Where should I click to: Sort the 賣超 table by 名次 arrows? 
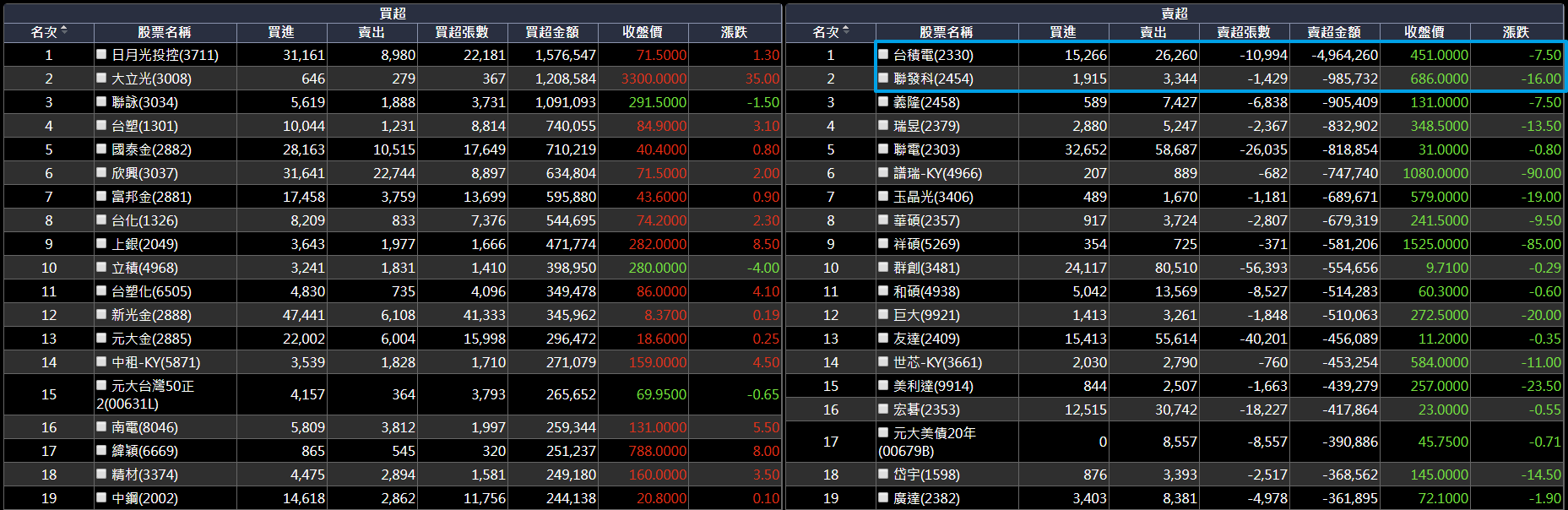846,31
